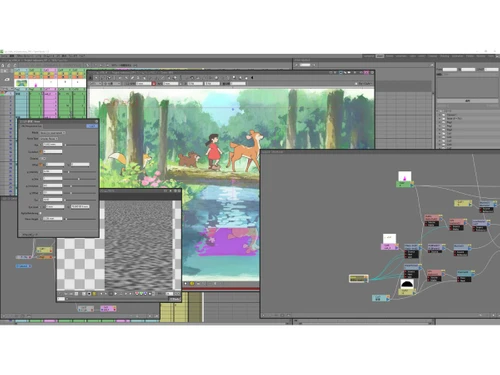Click the first column thumbnail in the xsheet header
The width and height of the screenshot is (500, 375).
point(21,83)
